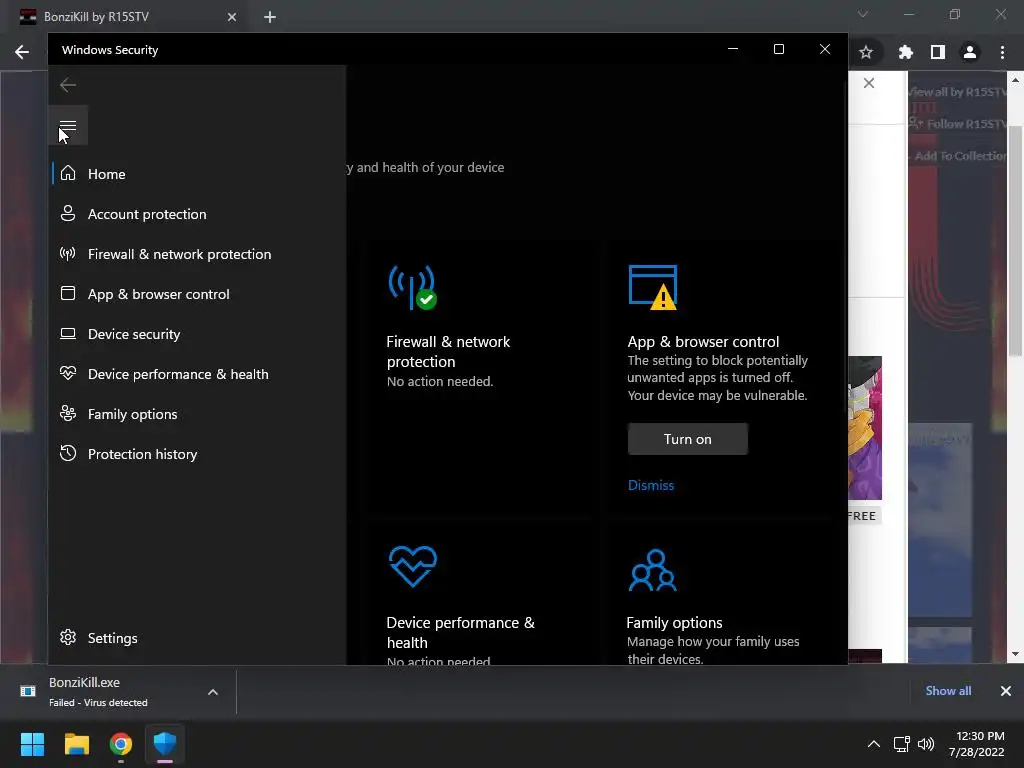Click the page scrollbar down arrow
Viewport: 1024px width, 768px height.
point(1015,654)
